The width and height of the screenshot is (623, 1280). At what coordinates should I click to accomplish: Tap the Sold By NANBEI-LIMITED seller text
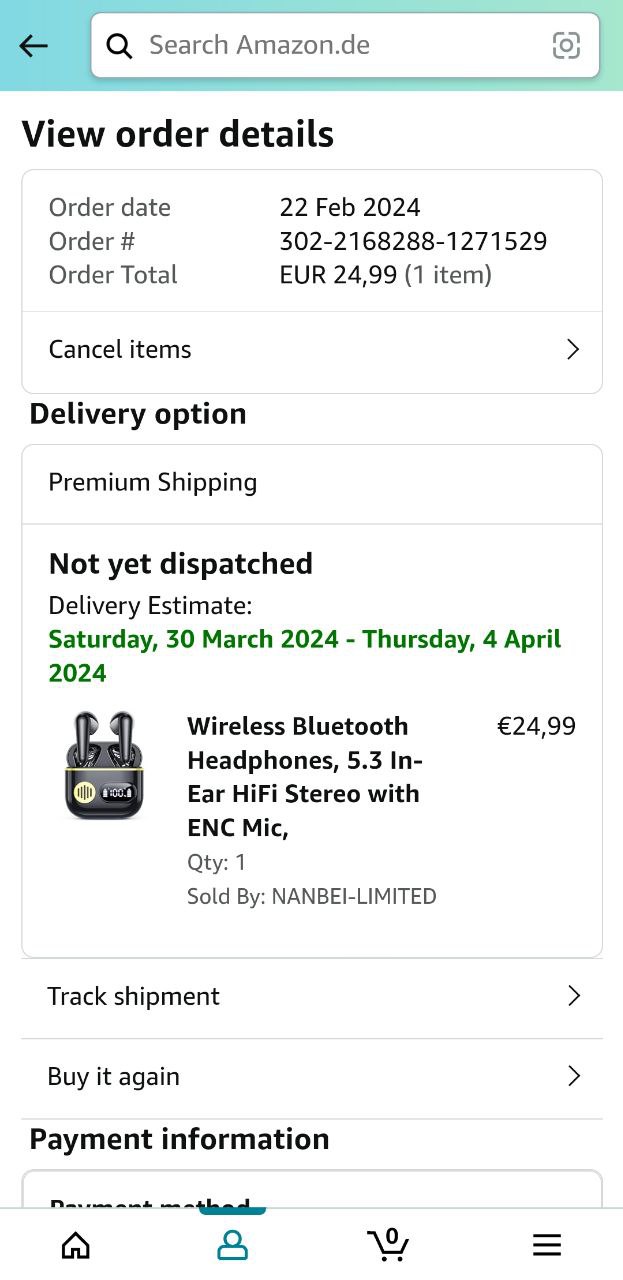pyautogui.click(x=312, y=896)
